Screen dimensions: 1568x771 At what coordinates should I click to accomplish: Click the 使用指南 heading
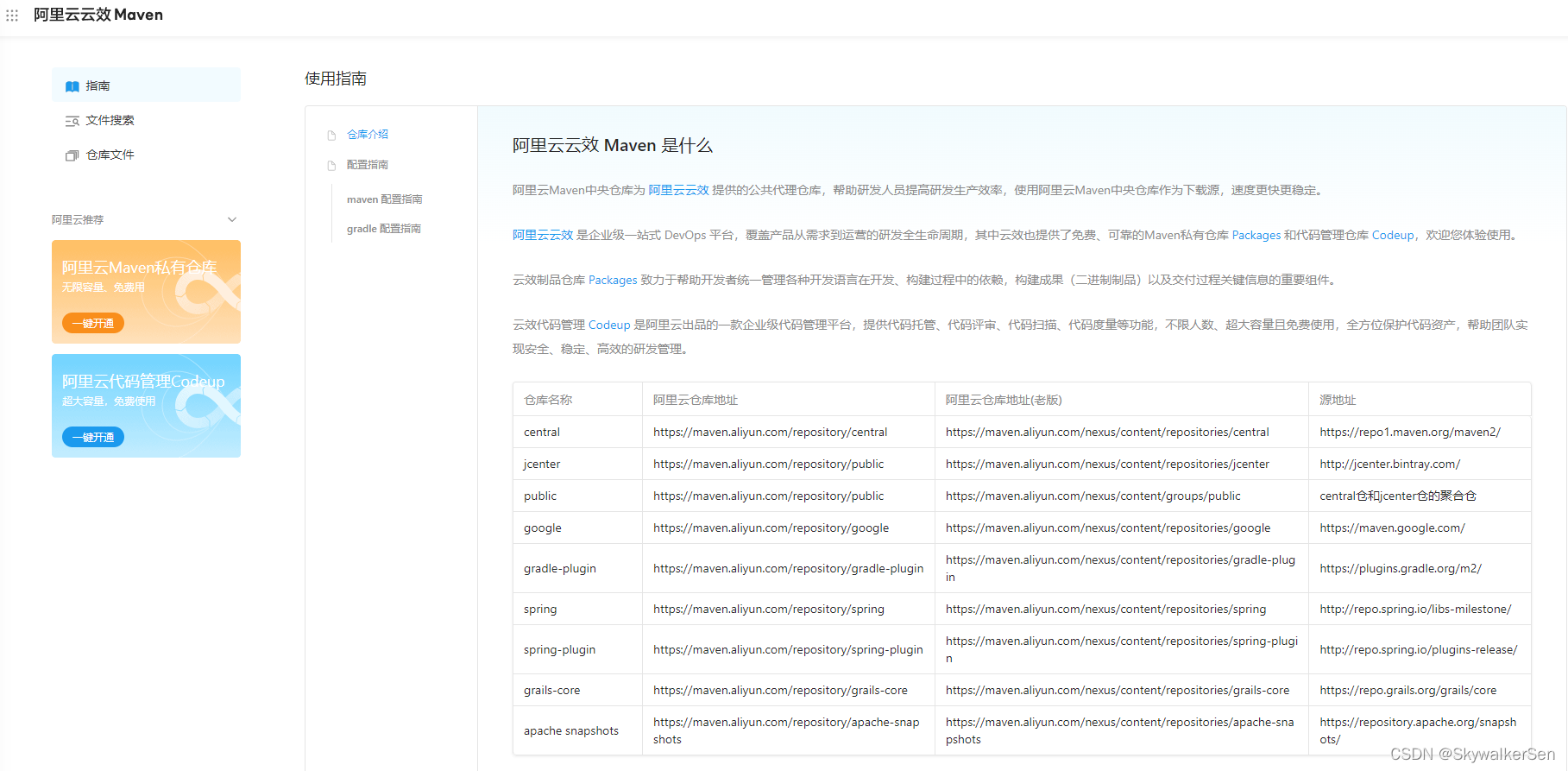coord(336,79)
